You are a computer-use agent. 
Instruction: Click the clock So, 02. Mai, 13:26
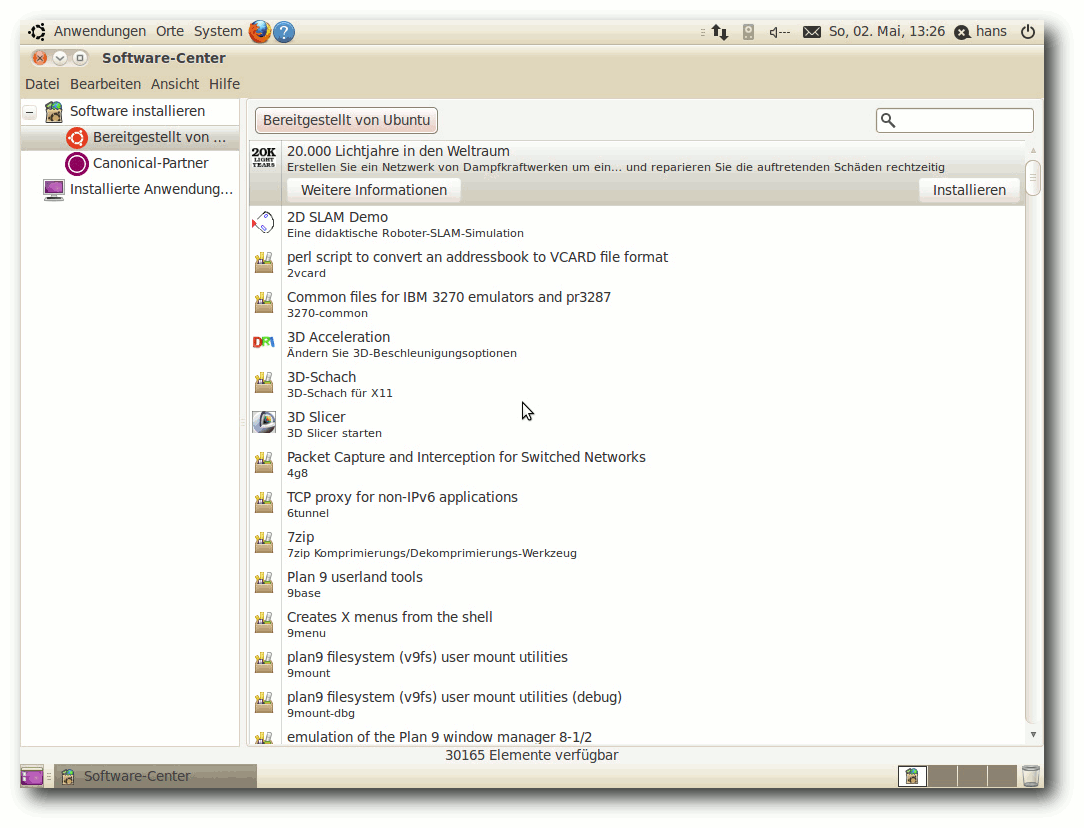[x=886, y=32]
